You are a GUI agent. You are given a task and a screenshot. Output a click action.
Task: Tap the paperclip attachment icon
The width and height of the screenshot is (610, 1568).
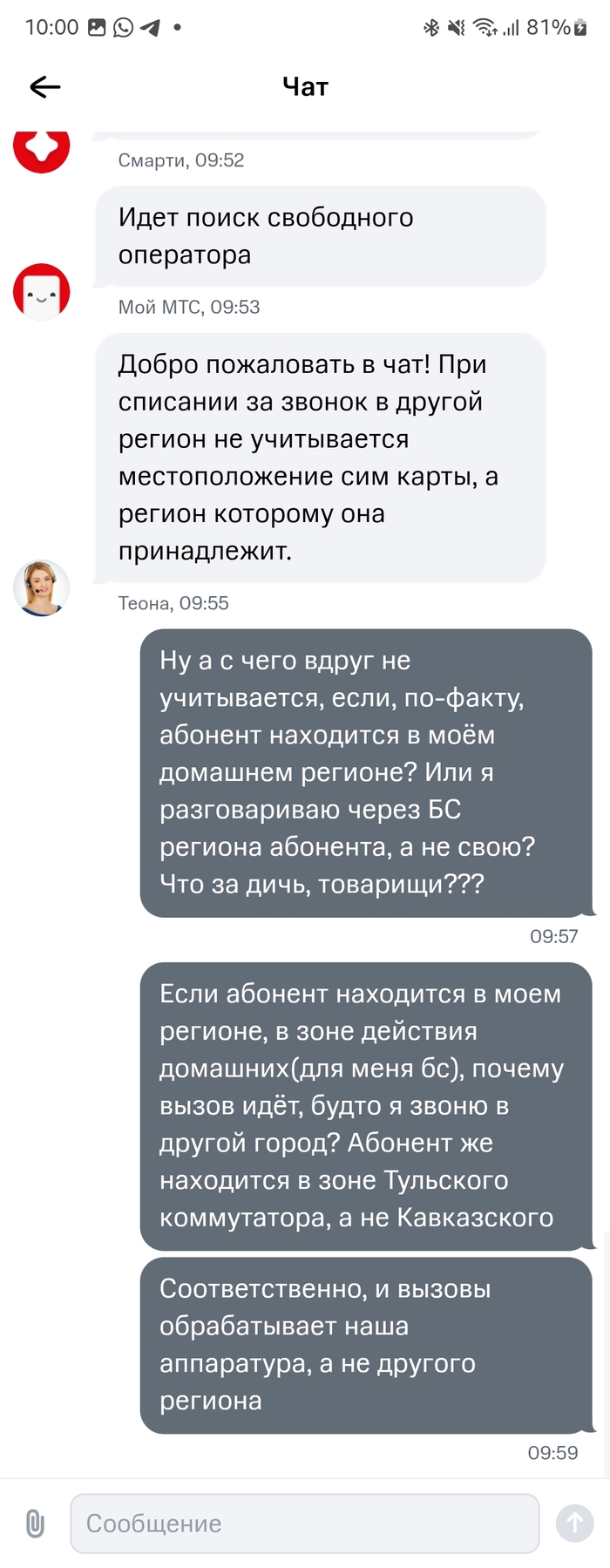(x=35, y=1524)
